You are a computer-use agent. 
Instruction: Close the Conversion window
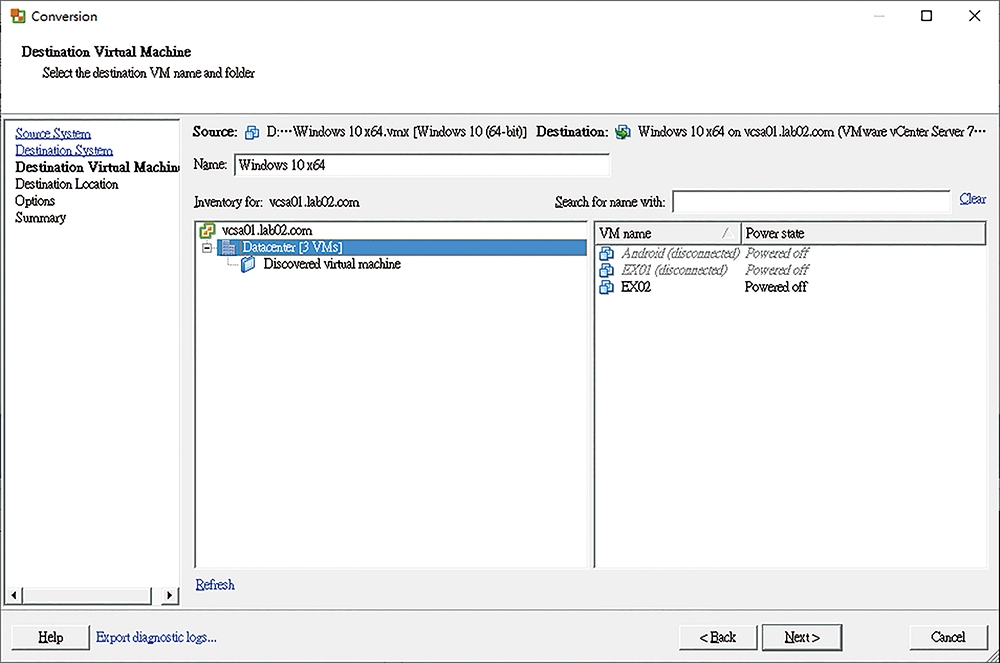974,16
